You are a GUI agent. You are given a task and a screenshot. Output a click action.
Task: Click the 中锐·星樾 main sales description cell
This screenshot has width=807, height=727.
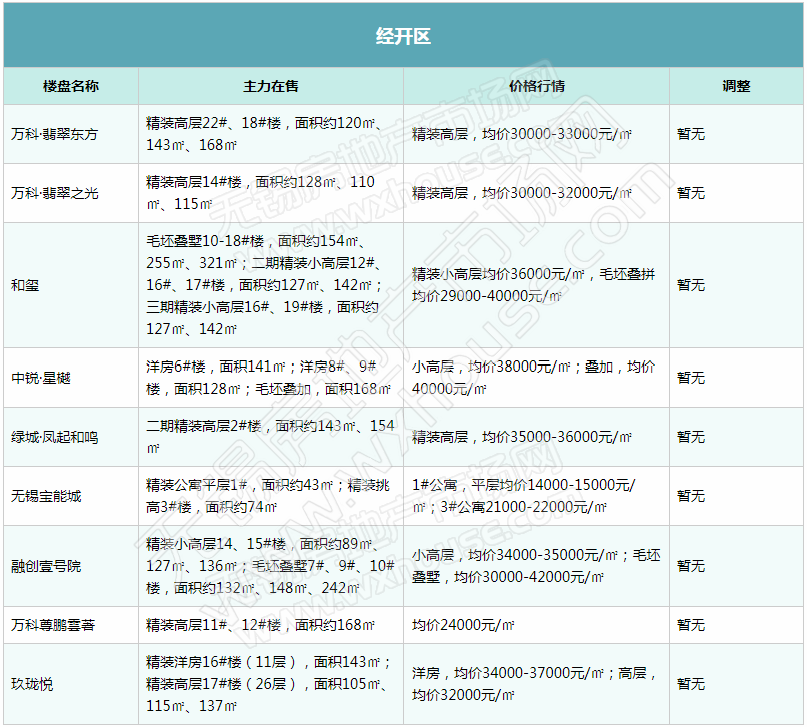[270, 378]
